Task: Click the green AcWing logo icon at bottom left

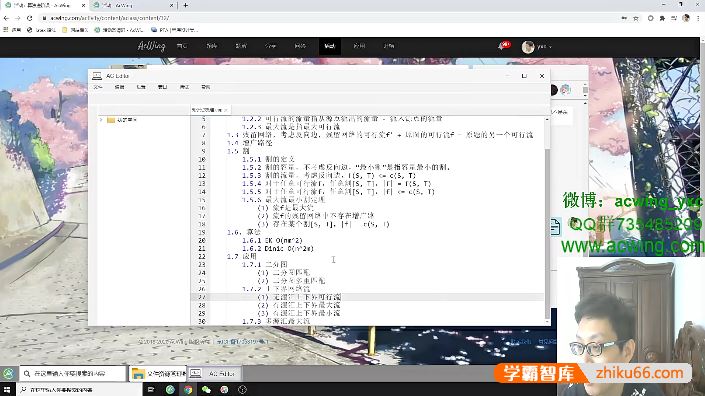Action: (9, 374)
